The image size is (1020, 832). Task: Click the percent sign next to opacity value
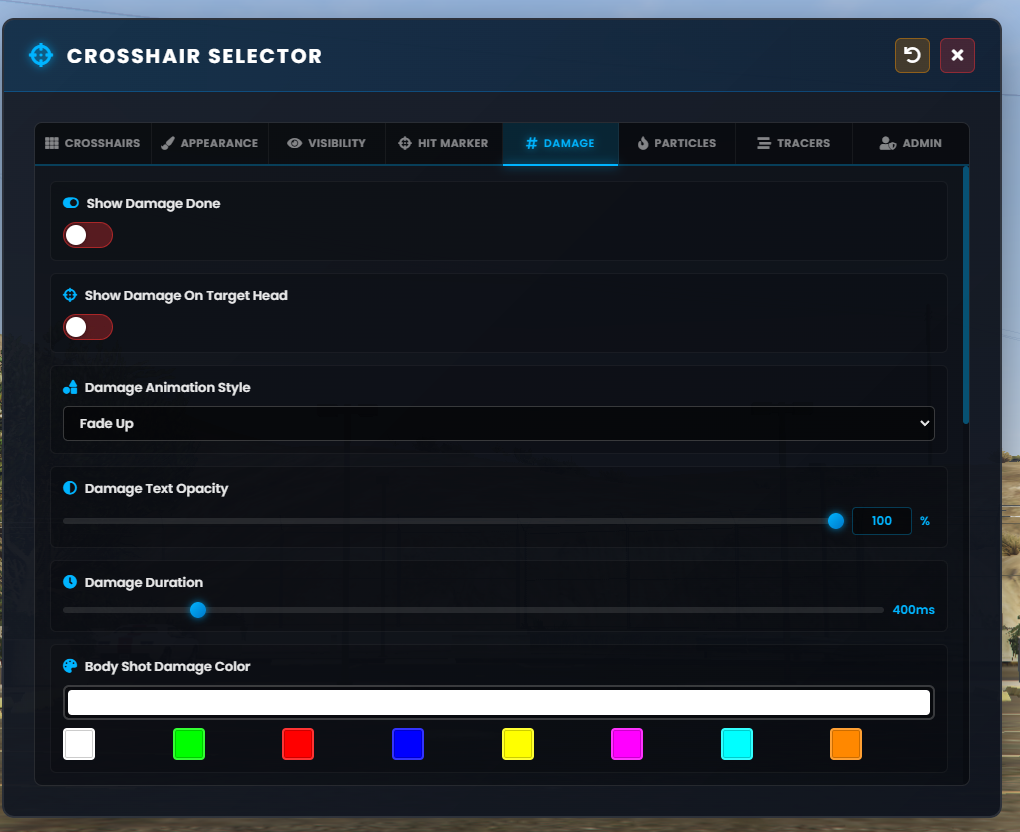[x=925, y=521]
